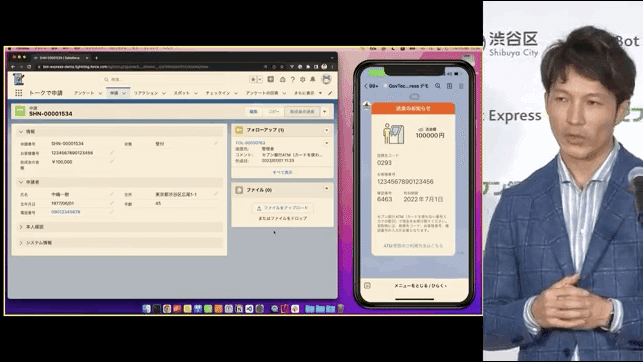Click the コピー button
643x362 pixels.
[x=274, y=112]
